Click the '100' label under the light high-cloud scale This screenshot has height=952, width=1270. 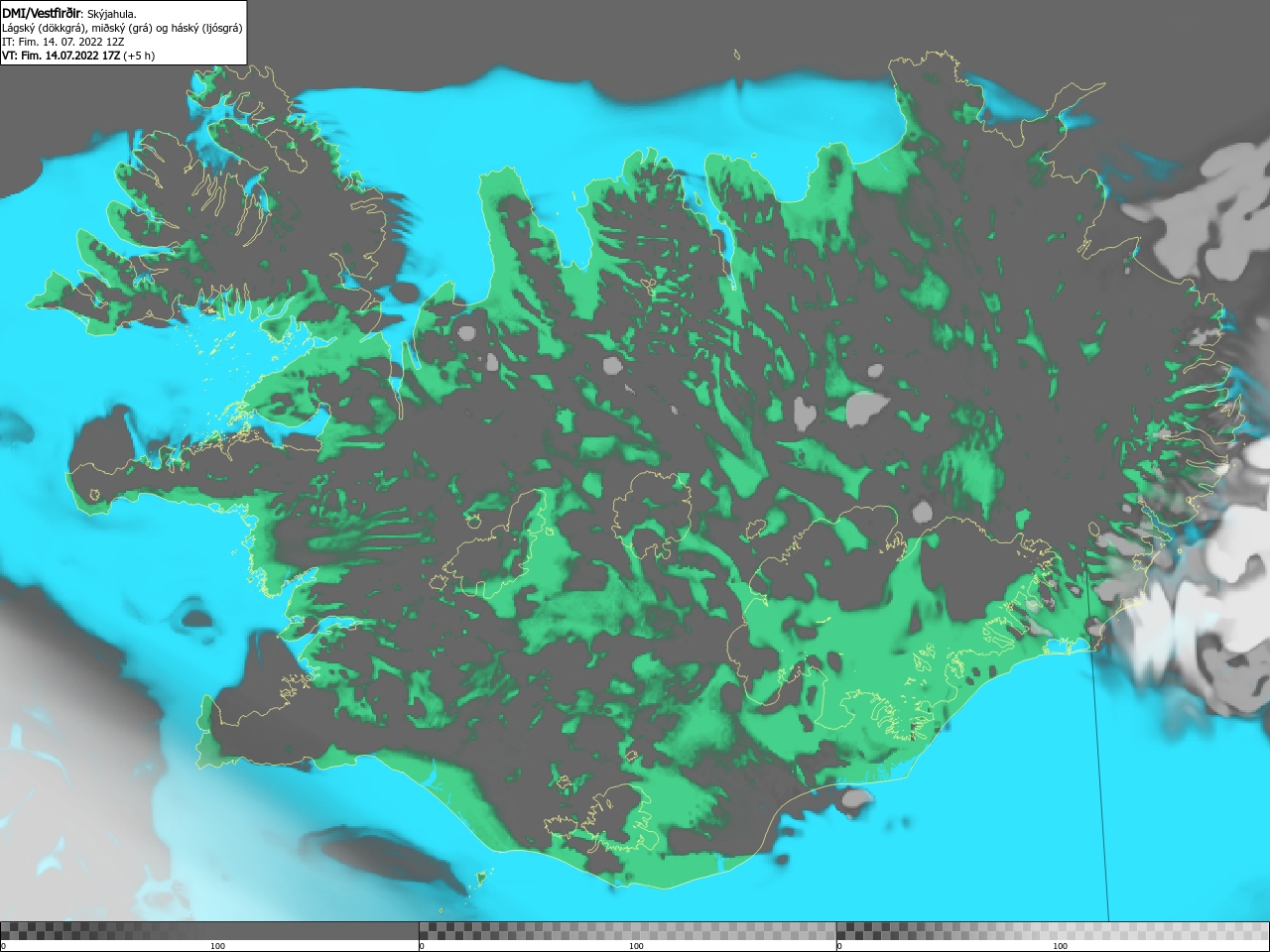coord(1060,946)
